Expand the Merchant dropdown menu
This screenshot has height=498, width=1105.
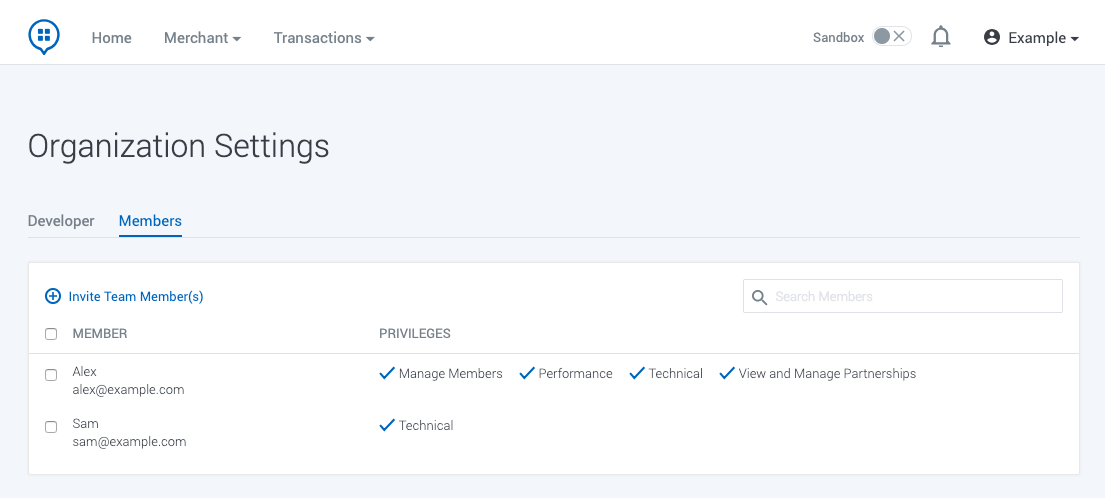tap(202, 38)
